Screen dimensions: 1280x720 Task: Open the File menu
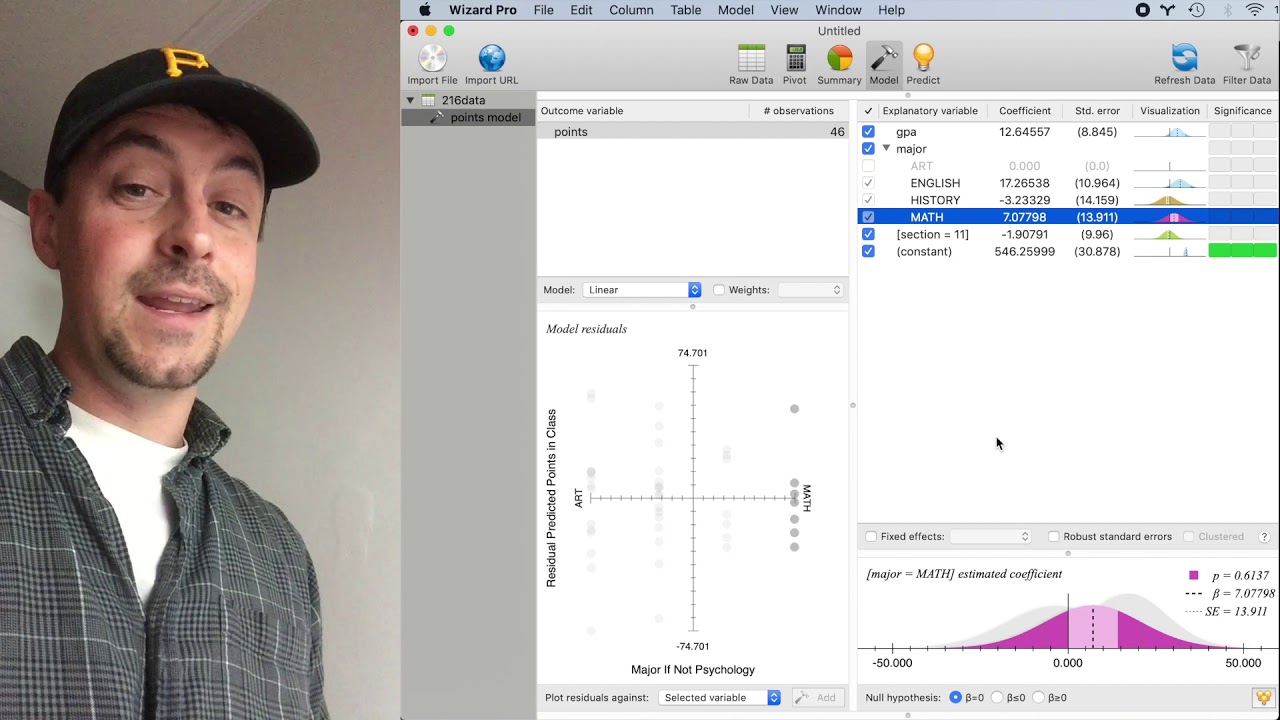tap(543, 10)
